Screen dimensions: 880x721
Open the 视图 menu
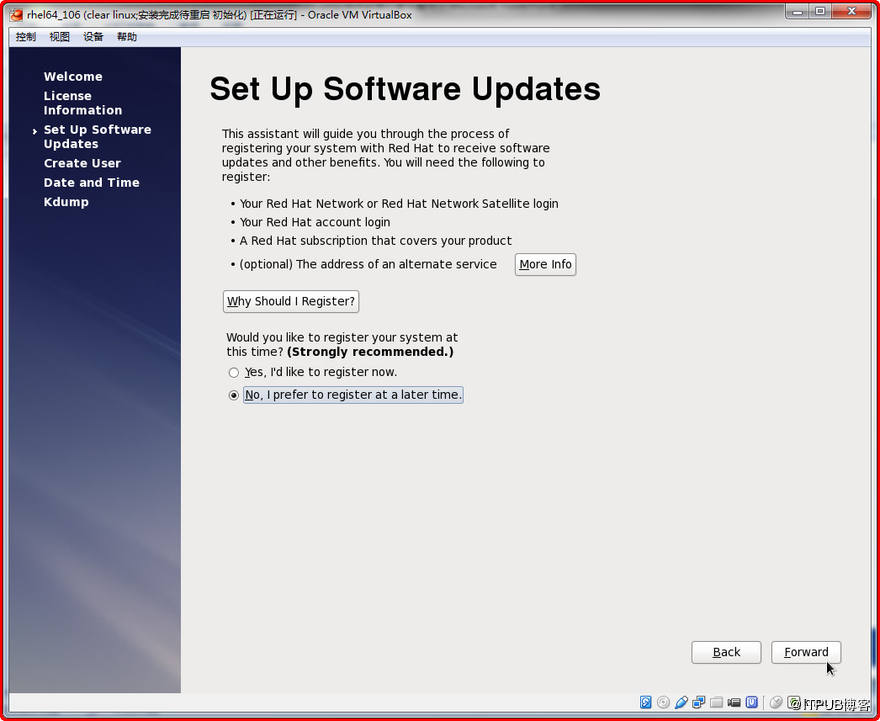58,36
